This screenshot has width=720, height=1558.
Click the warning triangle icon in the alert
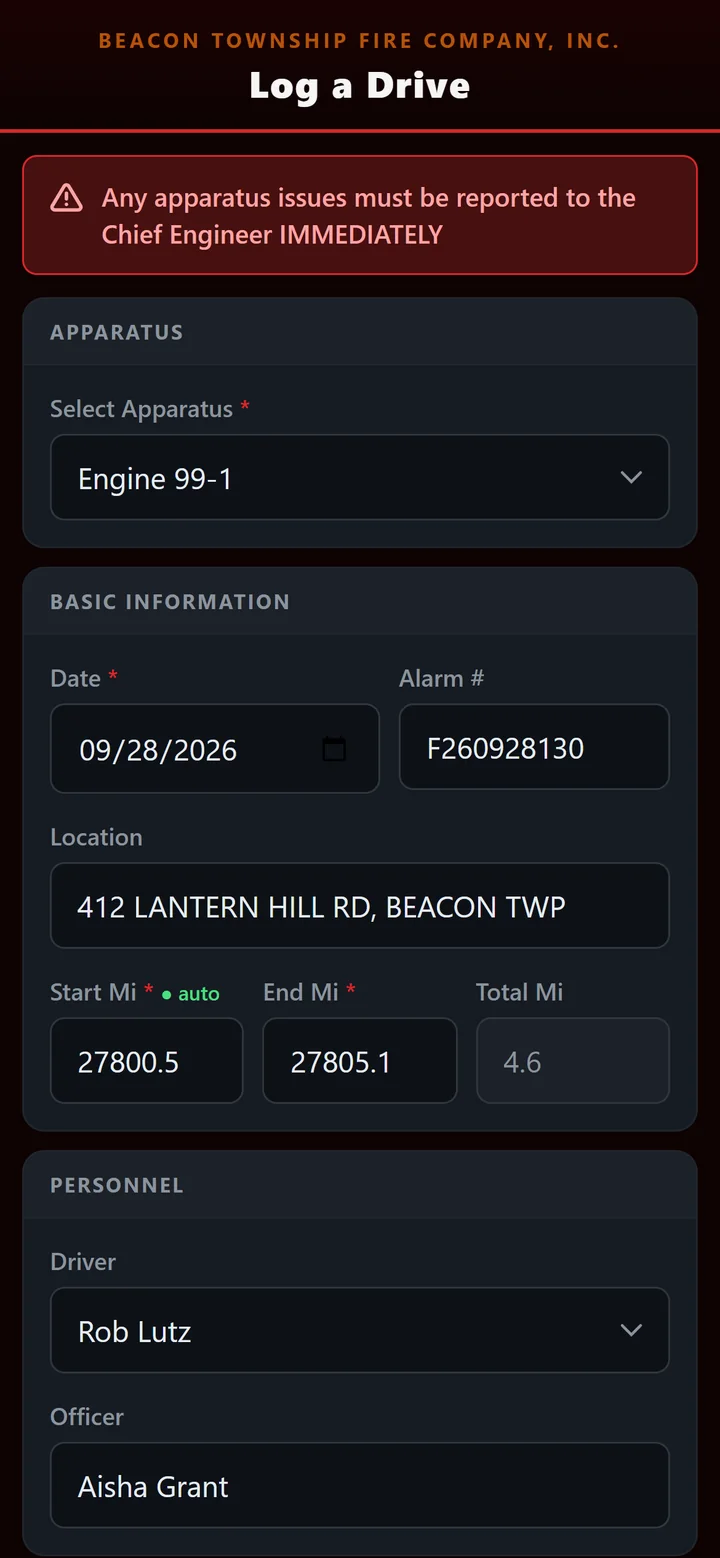pyautogui.click(x=66, y=198)
